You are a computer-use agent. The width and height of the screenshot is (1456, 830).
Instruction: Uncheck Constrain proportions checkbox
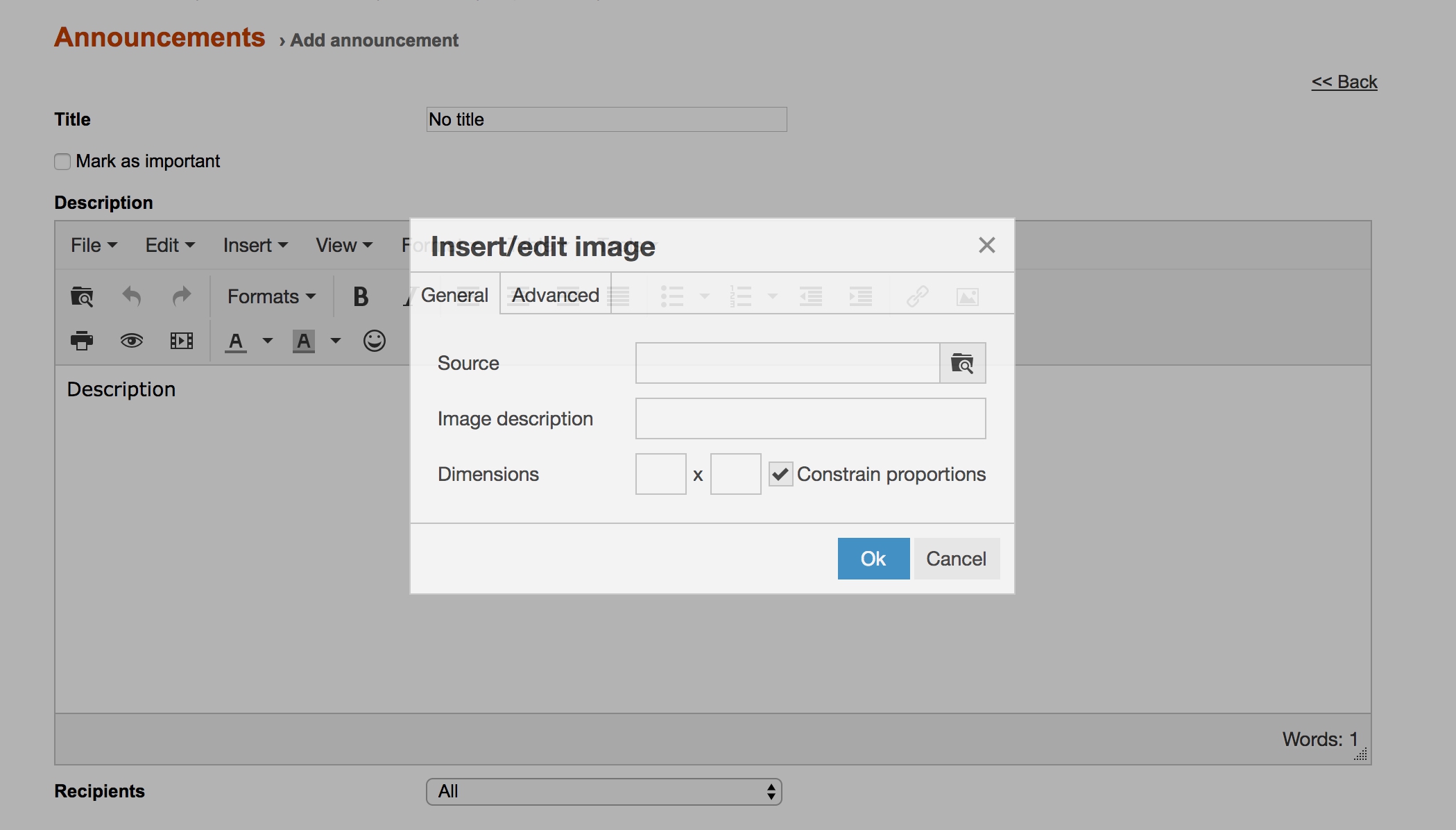[x=780, y=474]
